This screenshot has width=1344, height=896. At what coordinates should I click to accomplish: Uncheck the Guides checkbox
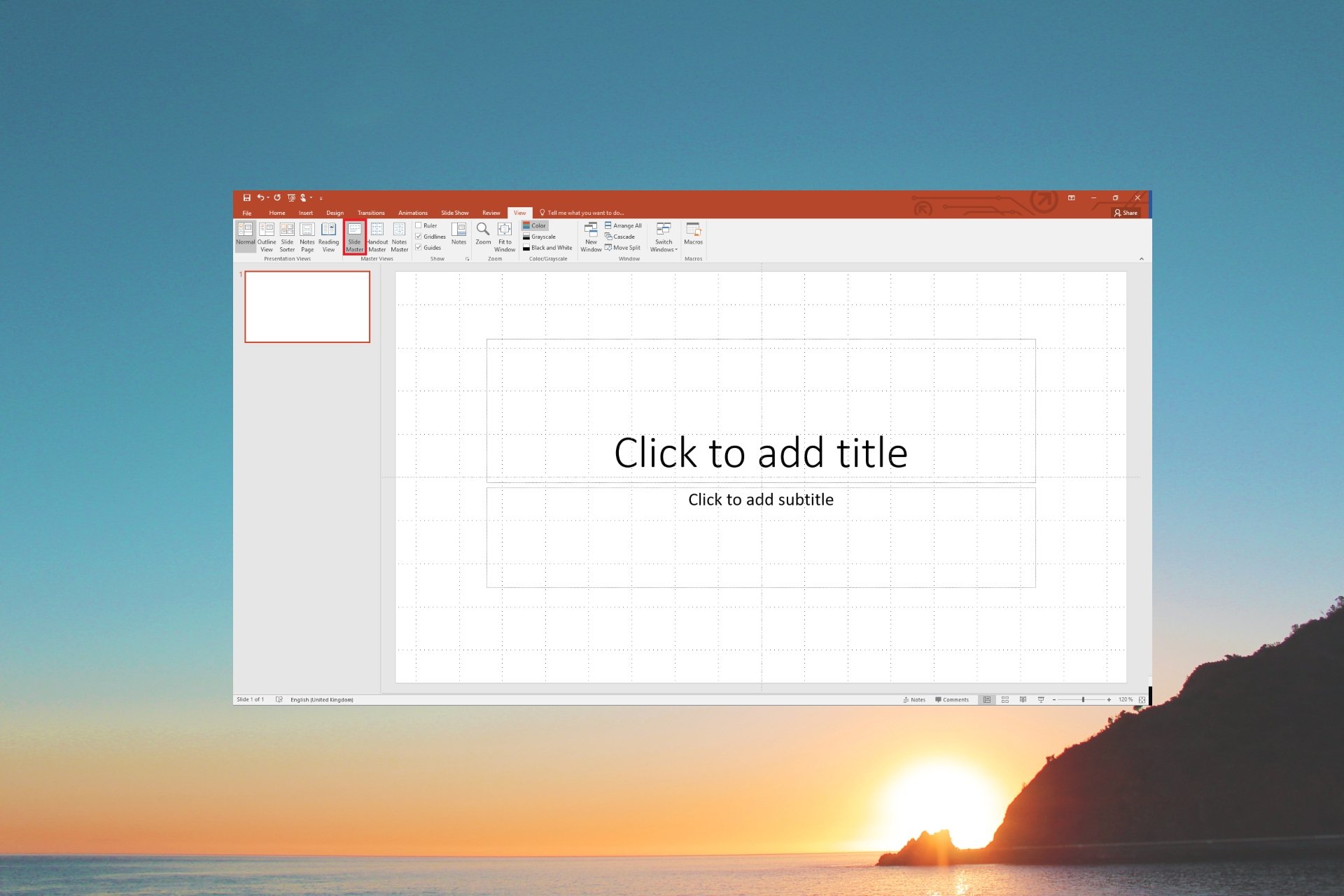(419, 248)
